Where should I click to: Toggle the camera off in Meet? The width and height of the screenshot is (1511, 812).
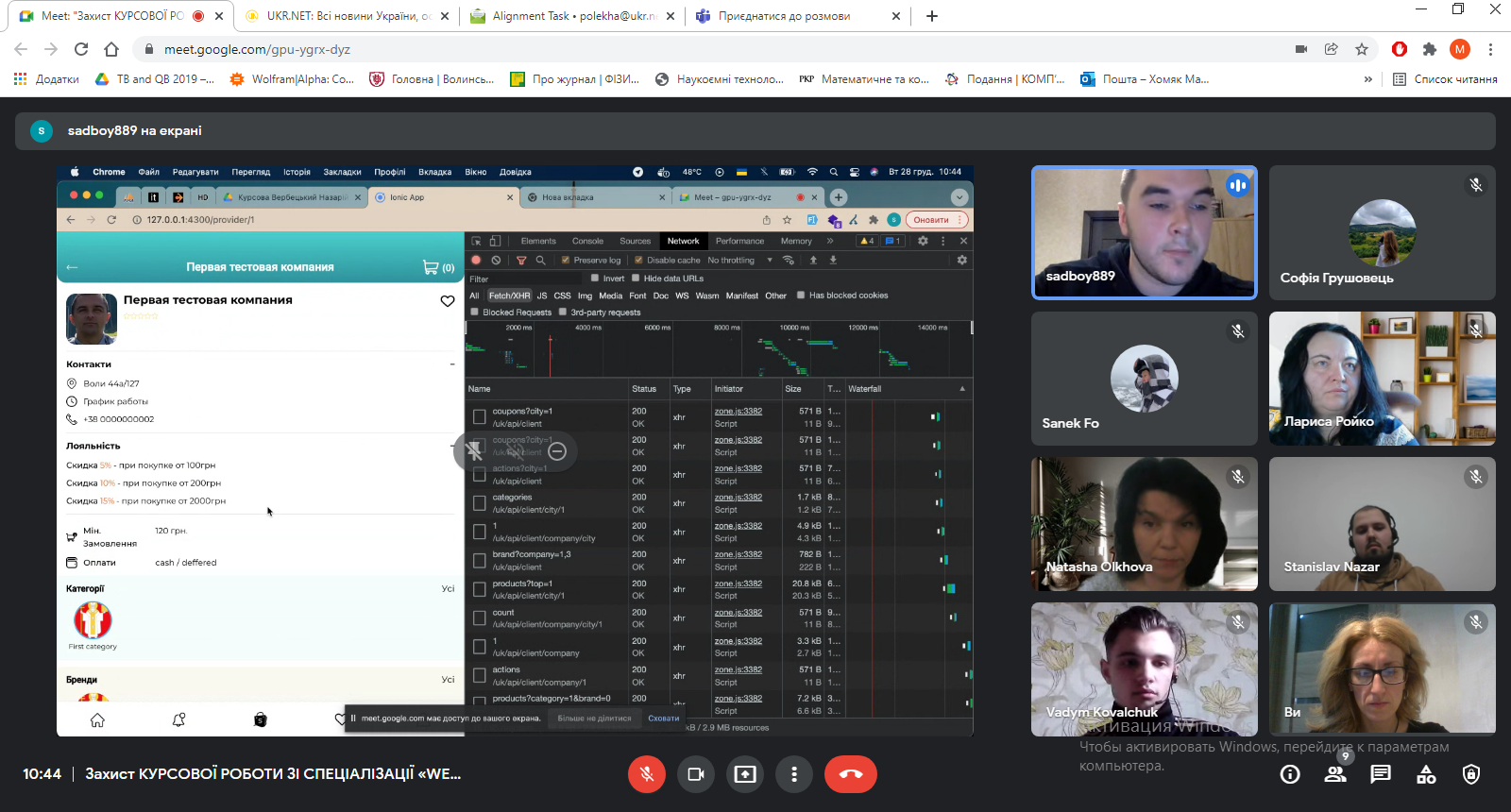click(x=696, y=774)
